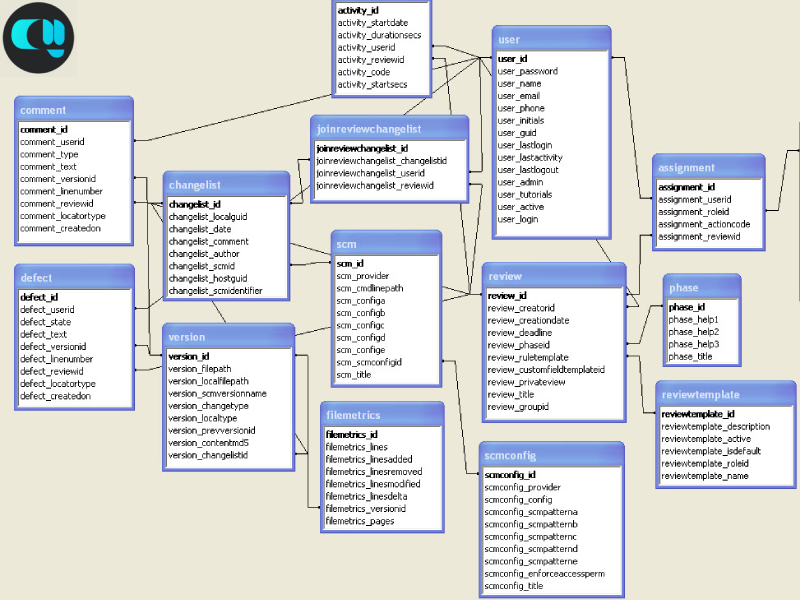Click the review table header
This screenshot has width=800, height=600.
point(554,276)
